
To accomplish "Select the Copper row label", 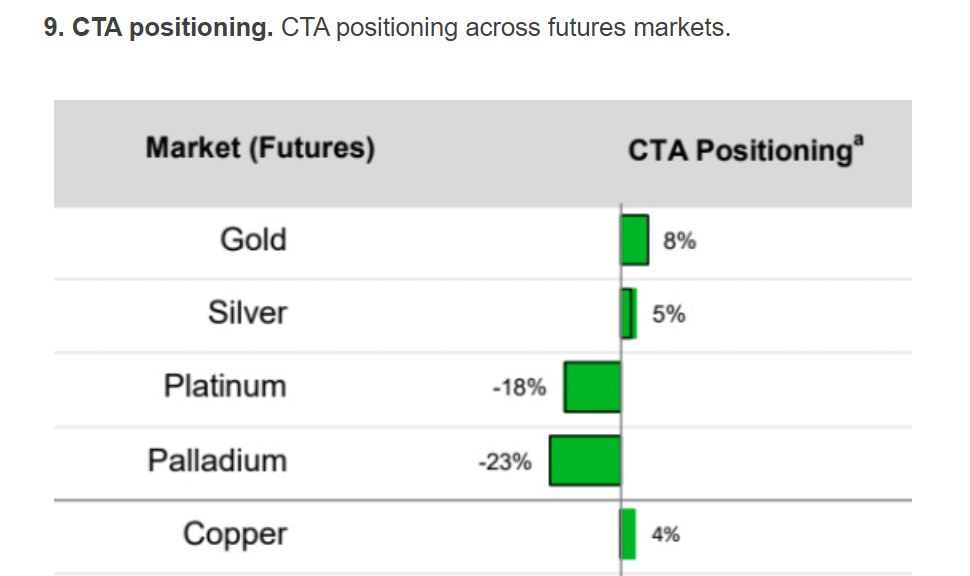I will (x=234, y=534).
